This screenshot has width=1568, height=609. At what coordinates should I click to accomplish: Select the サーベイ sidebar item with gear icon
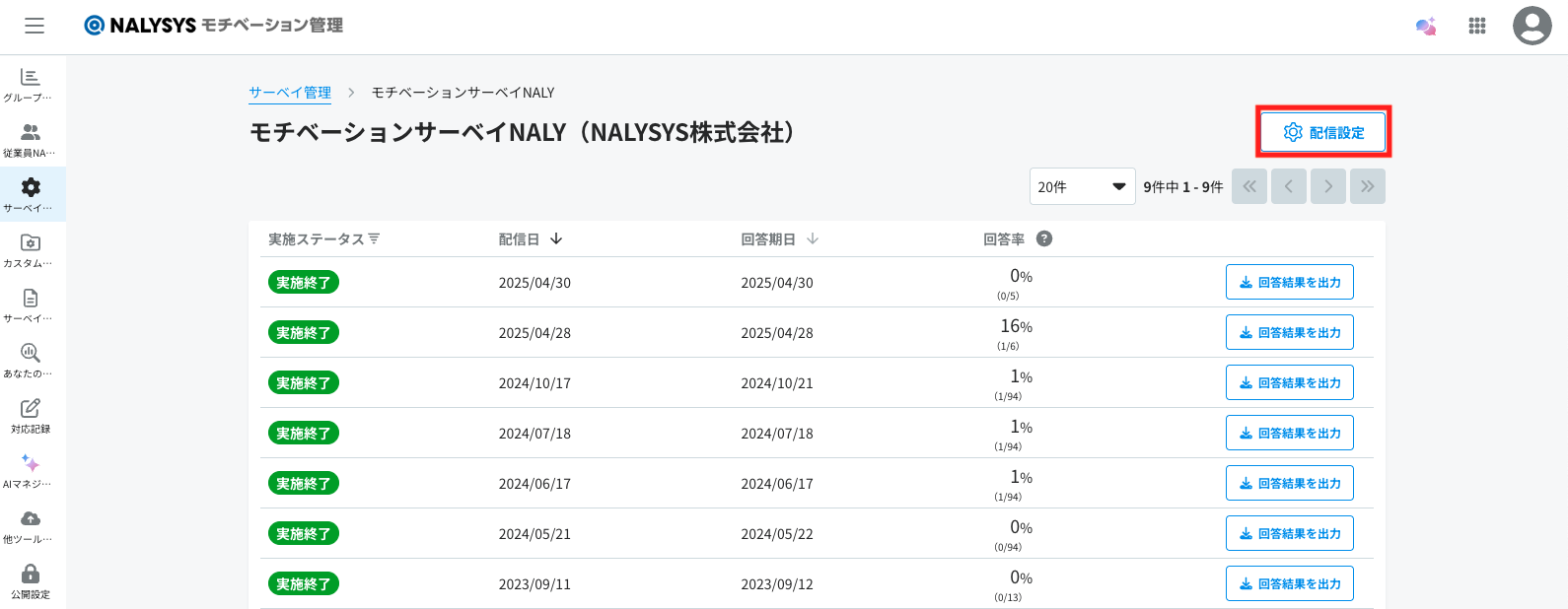pyautogui.click(x=31, y=195)
